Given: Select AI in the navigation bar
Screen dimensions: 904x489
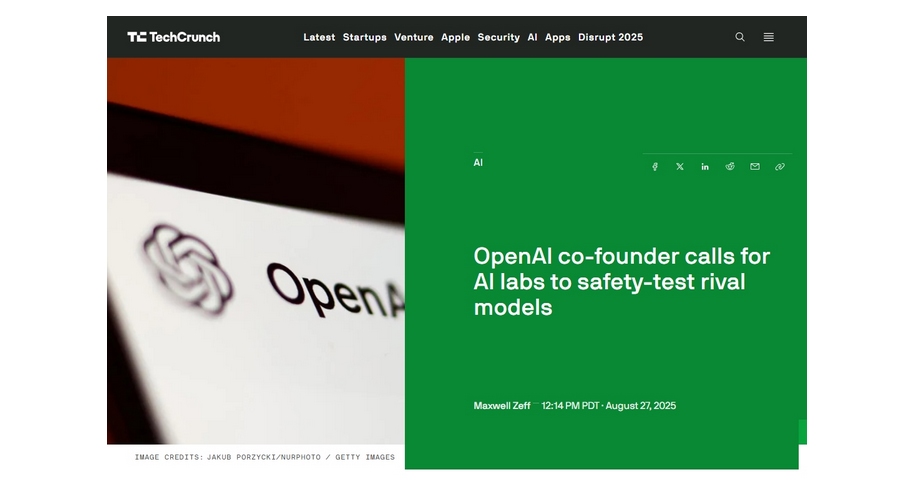Looking at the screenshot, I should pos(532,37).
